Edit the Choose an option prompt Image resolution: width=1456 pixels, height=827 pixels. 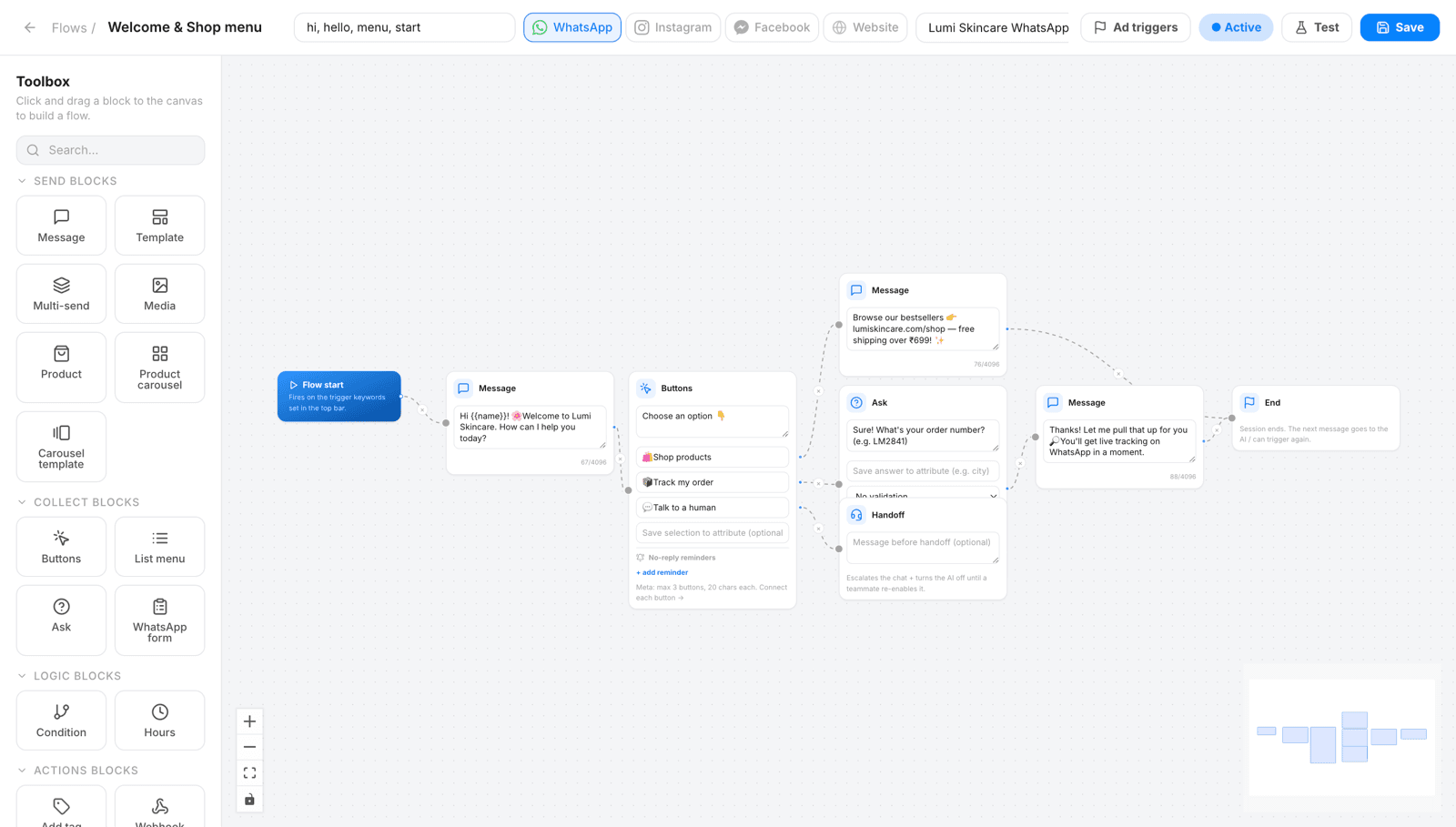pyautogui.click(x=713, y=422)
